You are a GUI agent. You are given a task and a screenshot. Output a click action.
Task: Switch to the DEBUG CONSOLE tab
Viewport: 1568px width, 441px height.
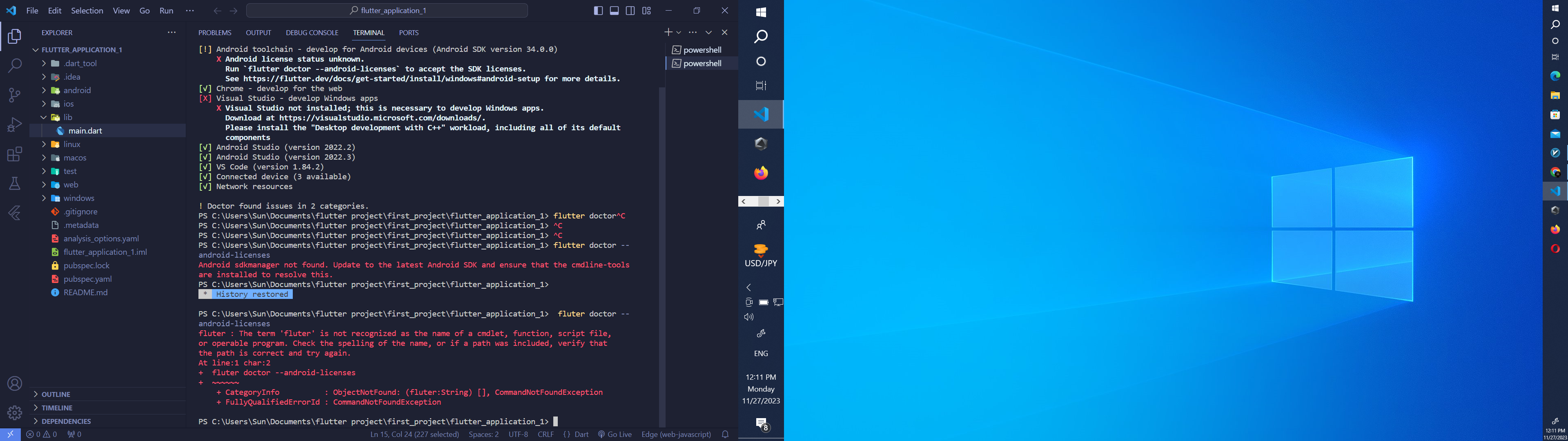(312, 33)
